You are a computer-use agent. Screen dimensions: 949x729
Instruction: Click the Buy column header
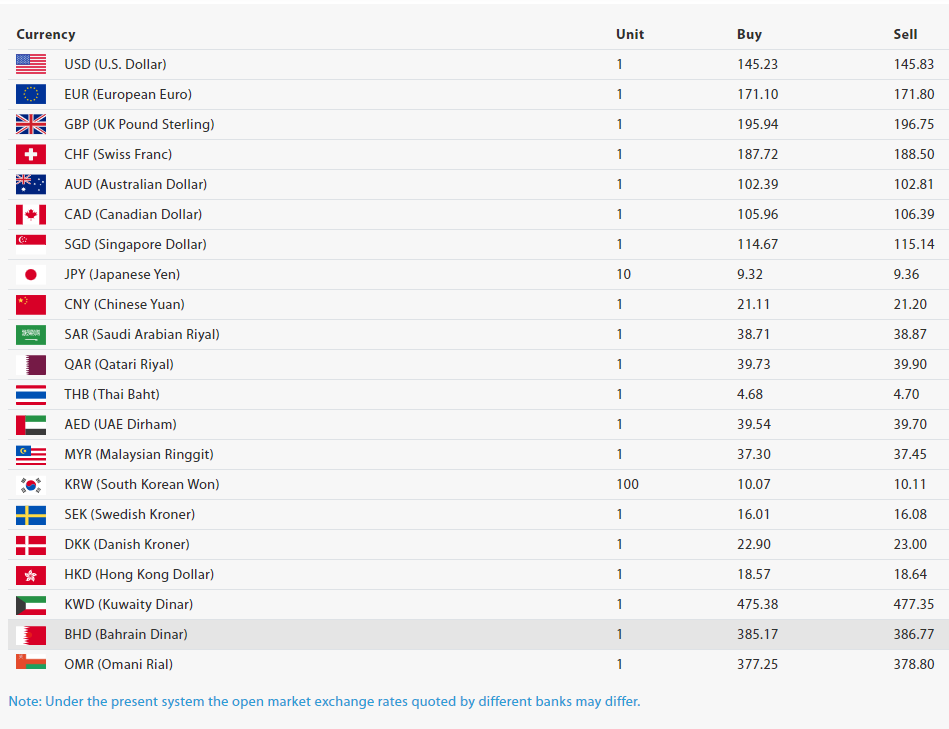click(x=749, y=34)
